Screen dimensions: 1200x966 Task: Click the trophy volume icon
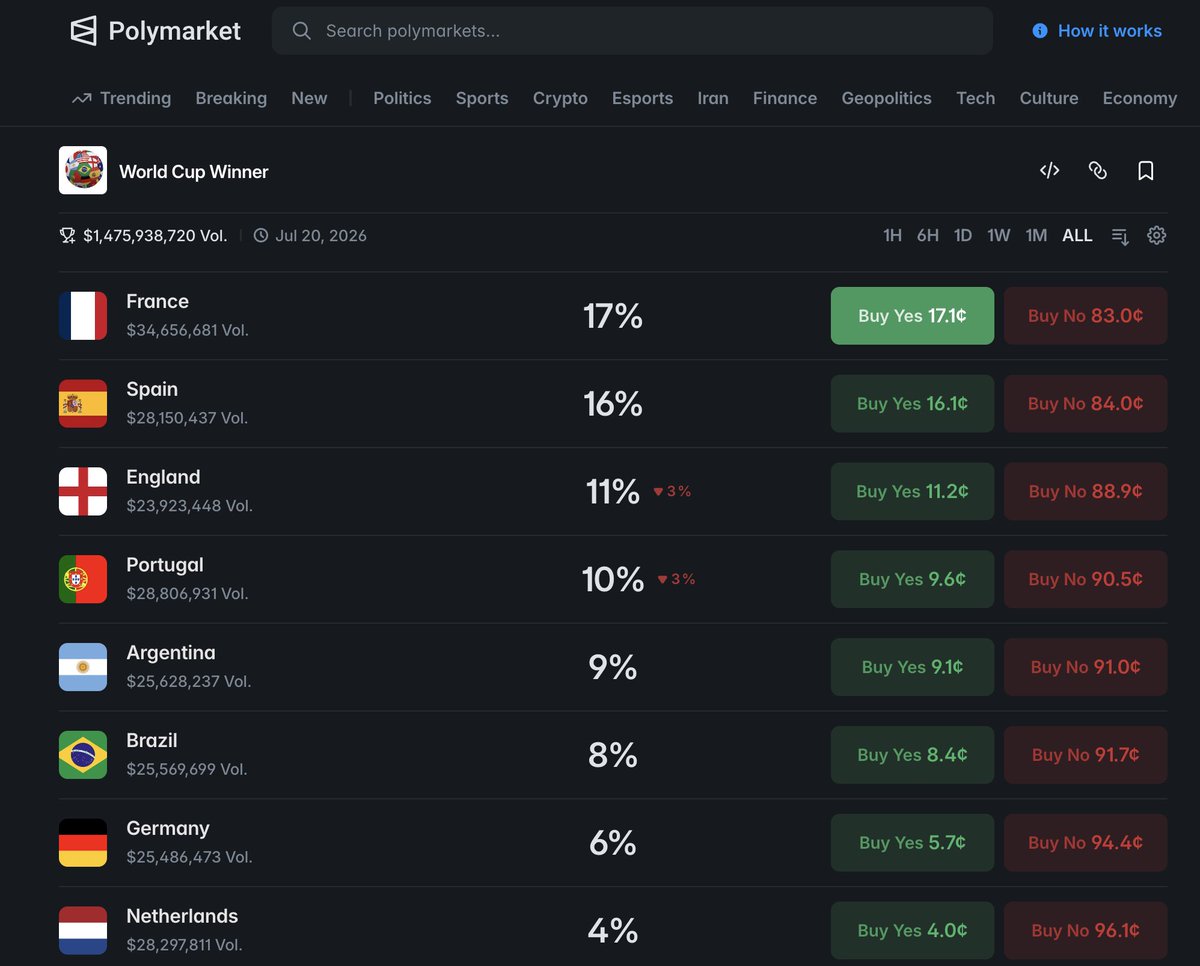tap(67, 236)
